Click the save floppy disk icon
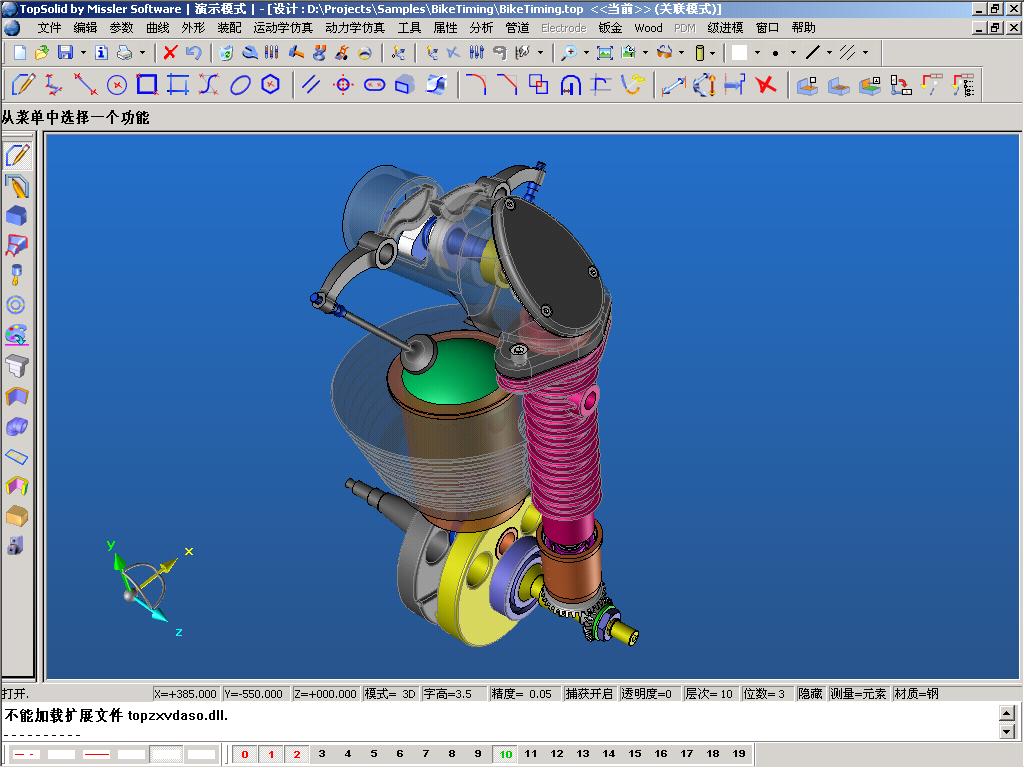Viewport: 1024px width, 768px height. point(65,53)
